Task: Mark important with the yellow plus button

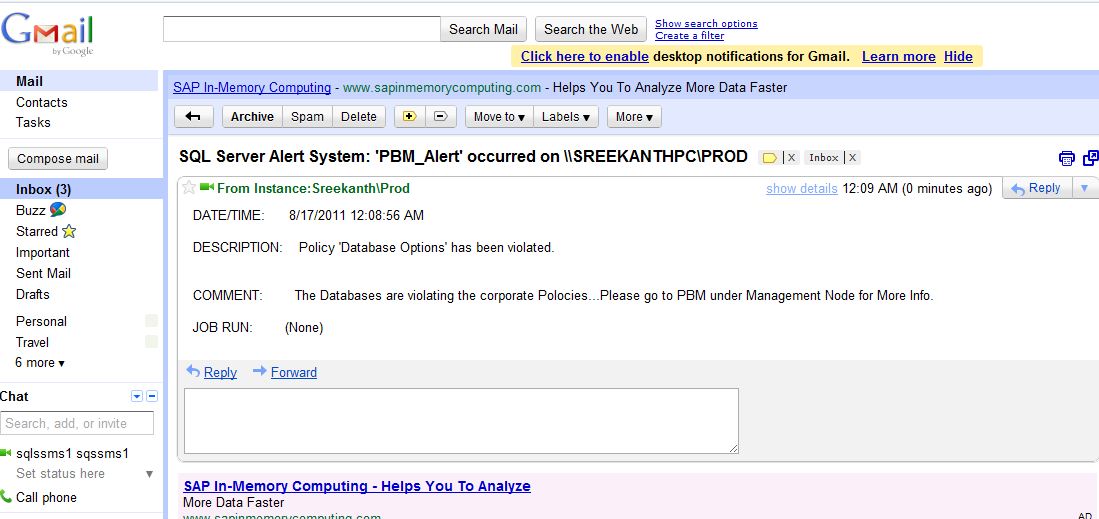Action: pos(408,117)
